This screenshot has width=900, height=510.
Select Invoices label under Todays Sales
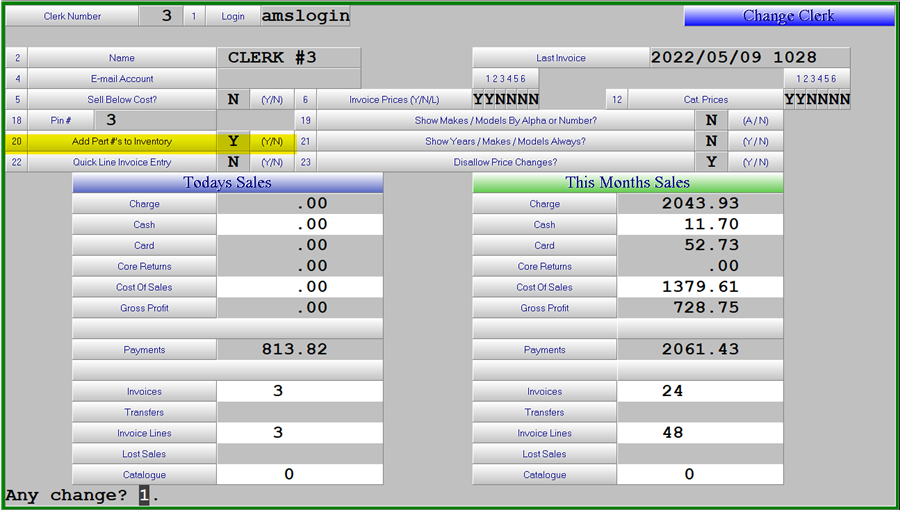click(x=144, y=391)
